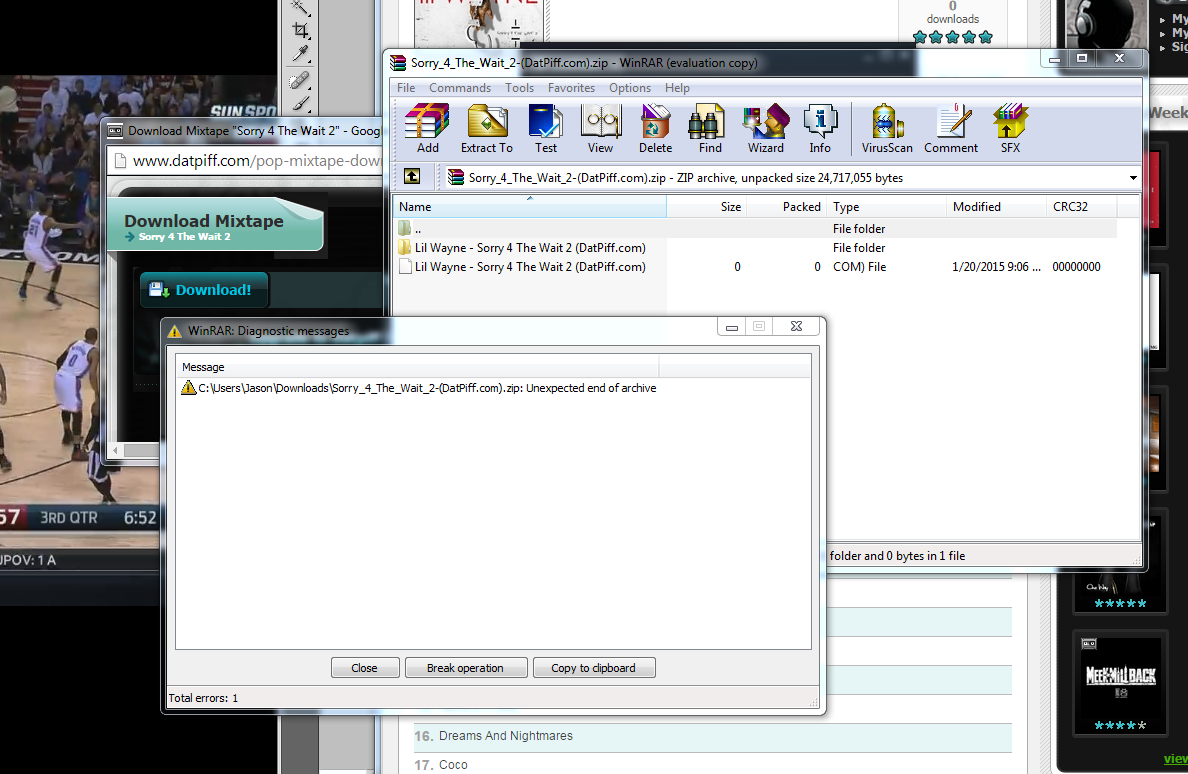
Task: Select the Delete toolbar icon
Action: tap(655, 129)
